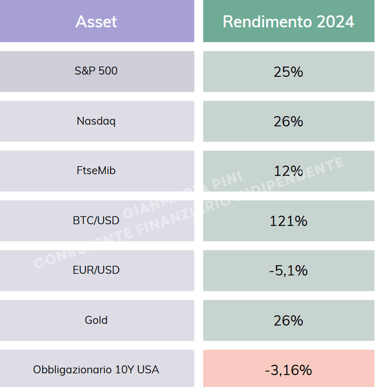375x387 pixels.
Task: Select the BTC/USD asset cell
Action: click(97, 221)
